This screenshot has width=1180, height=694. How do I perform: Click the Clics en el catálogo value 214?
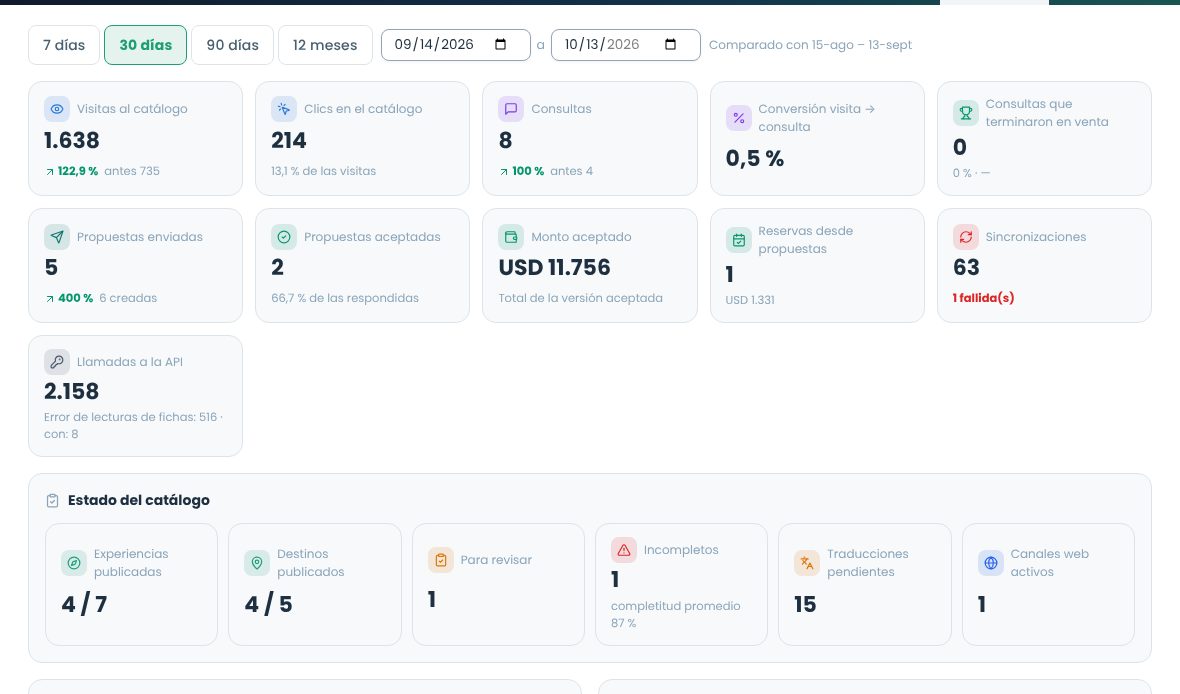coord(289,141)
